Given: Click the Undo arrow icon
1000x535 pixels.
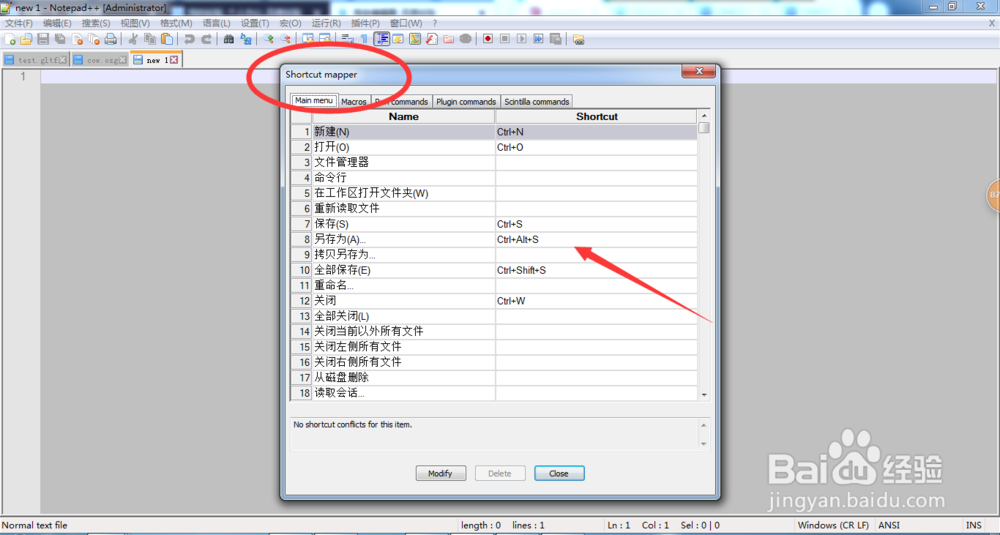Looking at the screenshot, I should pyautogui.click(x=189, y=39).
